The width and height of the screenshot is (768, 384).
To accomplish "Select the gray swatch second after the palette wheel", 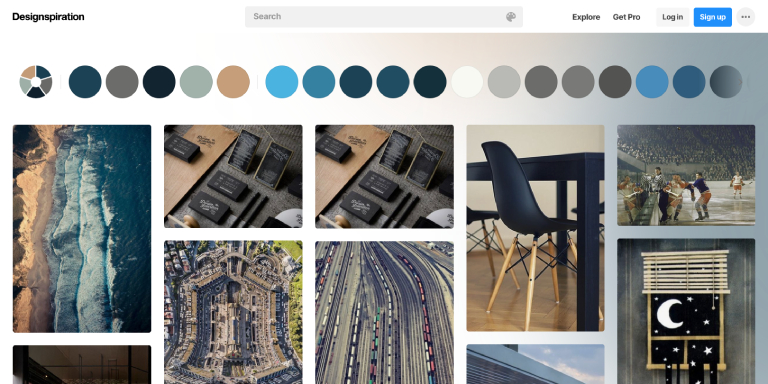I will 122,82.
